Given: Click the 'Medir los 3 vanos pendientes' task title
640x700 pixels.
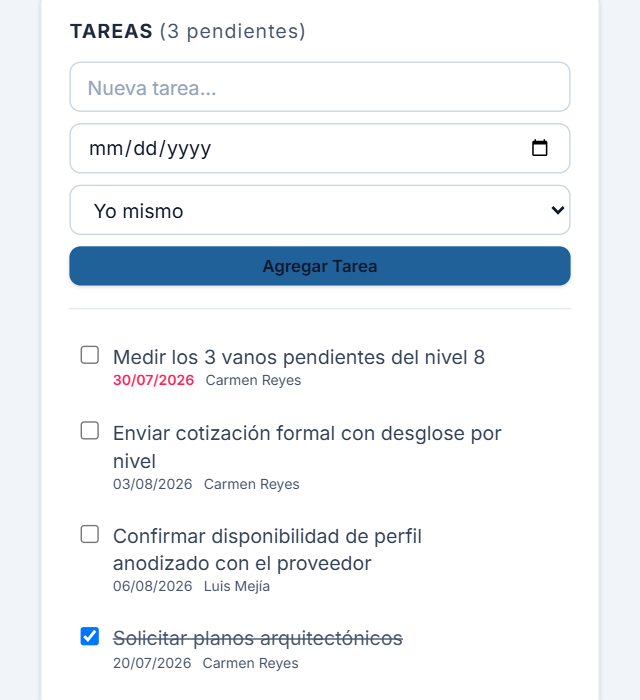Looking at the screenshot, I should tap(299, 357).
